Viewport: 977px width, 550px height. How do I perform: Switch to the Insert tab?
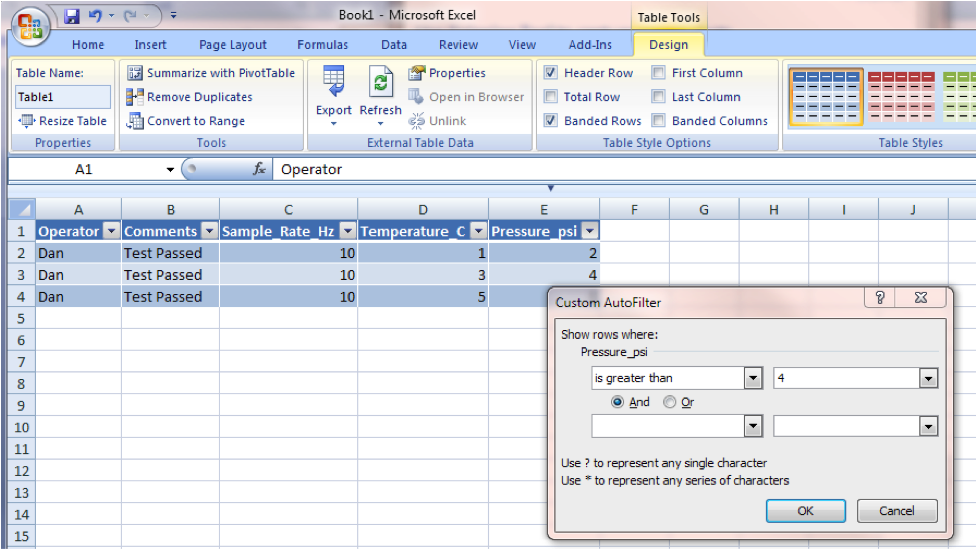click(x=150, y=45)
